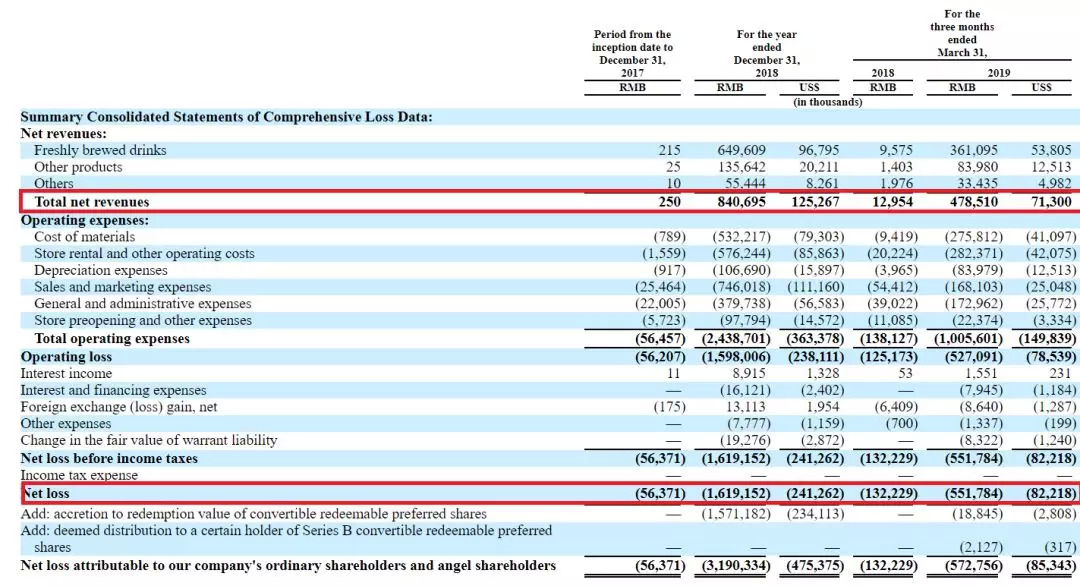Select the 'Other products' row label
The width and height of the screenshot is (1080, 586).
pos(78,167)
